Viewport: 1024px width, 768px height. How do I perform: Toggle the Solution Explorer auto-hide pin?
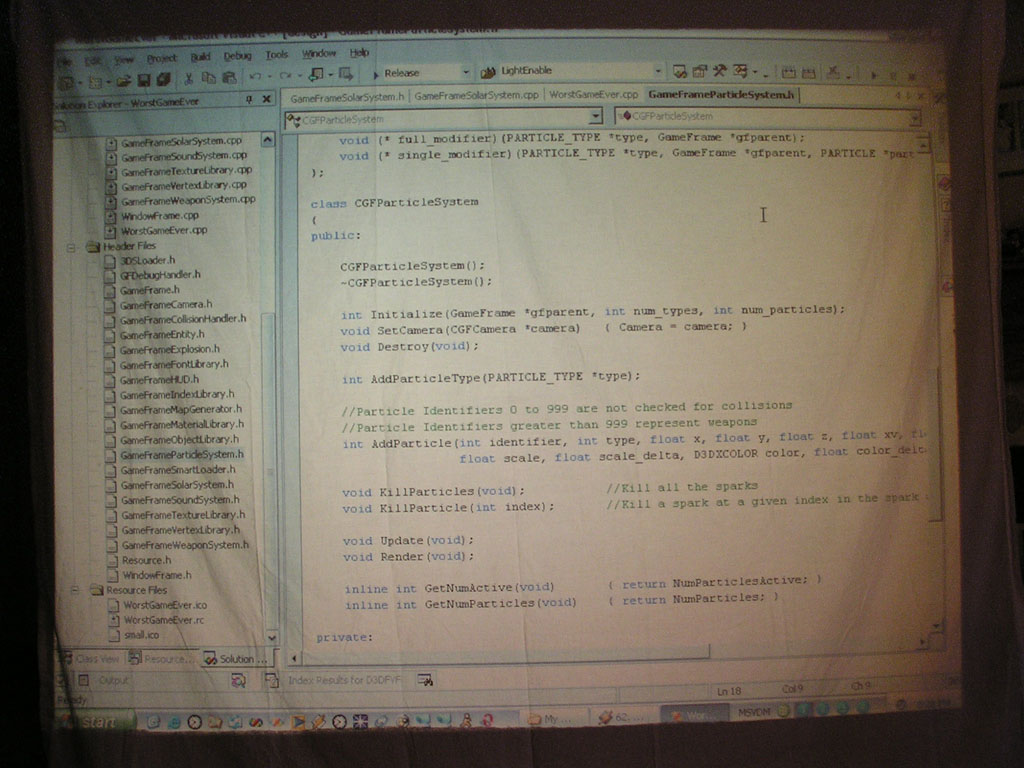point(249,99)
